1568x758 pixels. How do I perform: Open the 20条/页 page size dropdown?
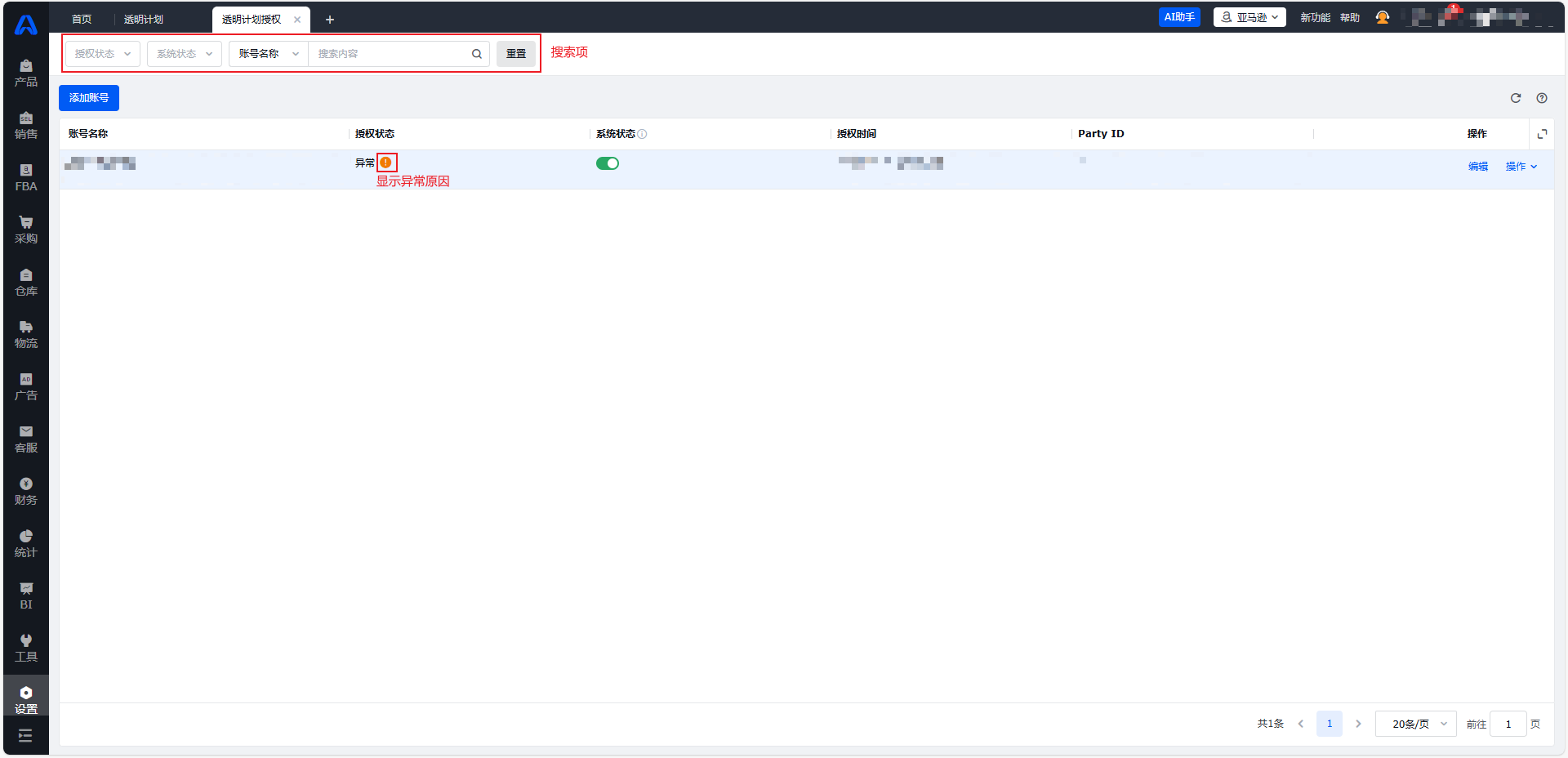(x=1416, y=724)
